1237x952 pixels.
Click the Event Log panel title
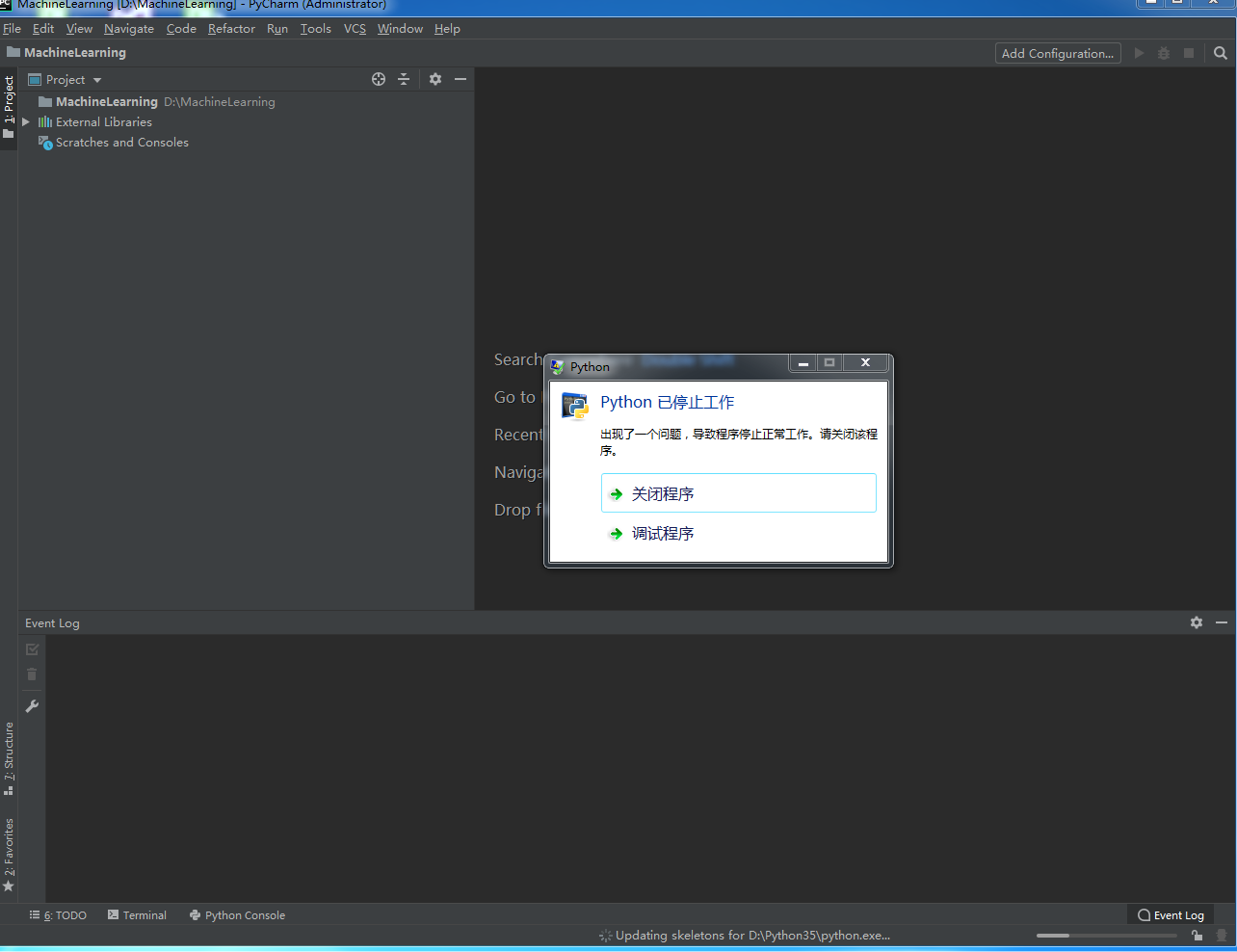52,623
